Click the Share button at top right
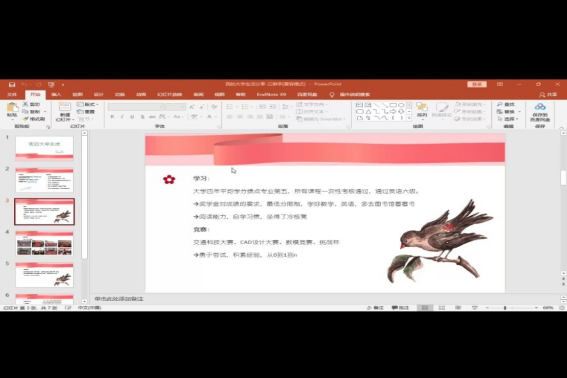This screenshot has width=567, height=378. point(548,94)
